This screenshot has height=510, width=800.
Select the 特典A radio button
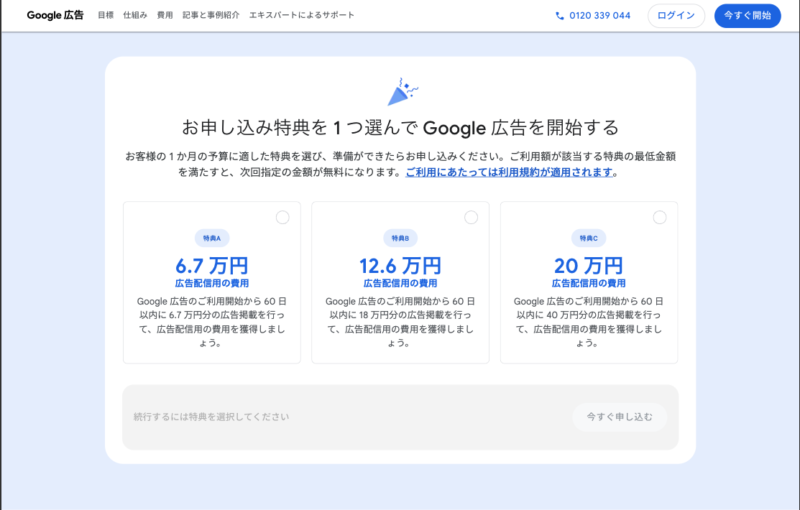tap(282, 217)
